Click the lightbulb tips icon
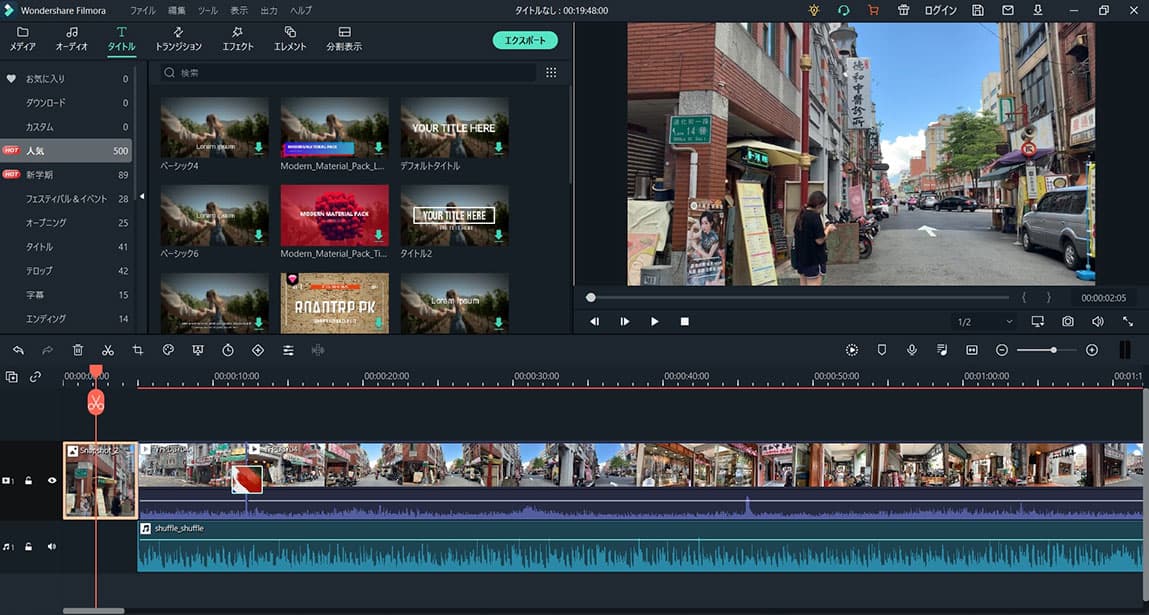 814,10
